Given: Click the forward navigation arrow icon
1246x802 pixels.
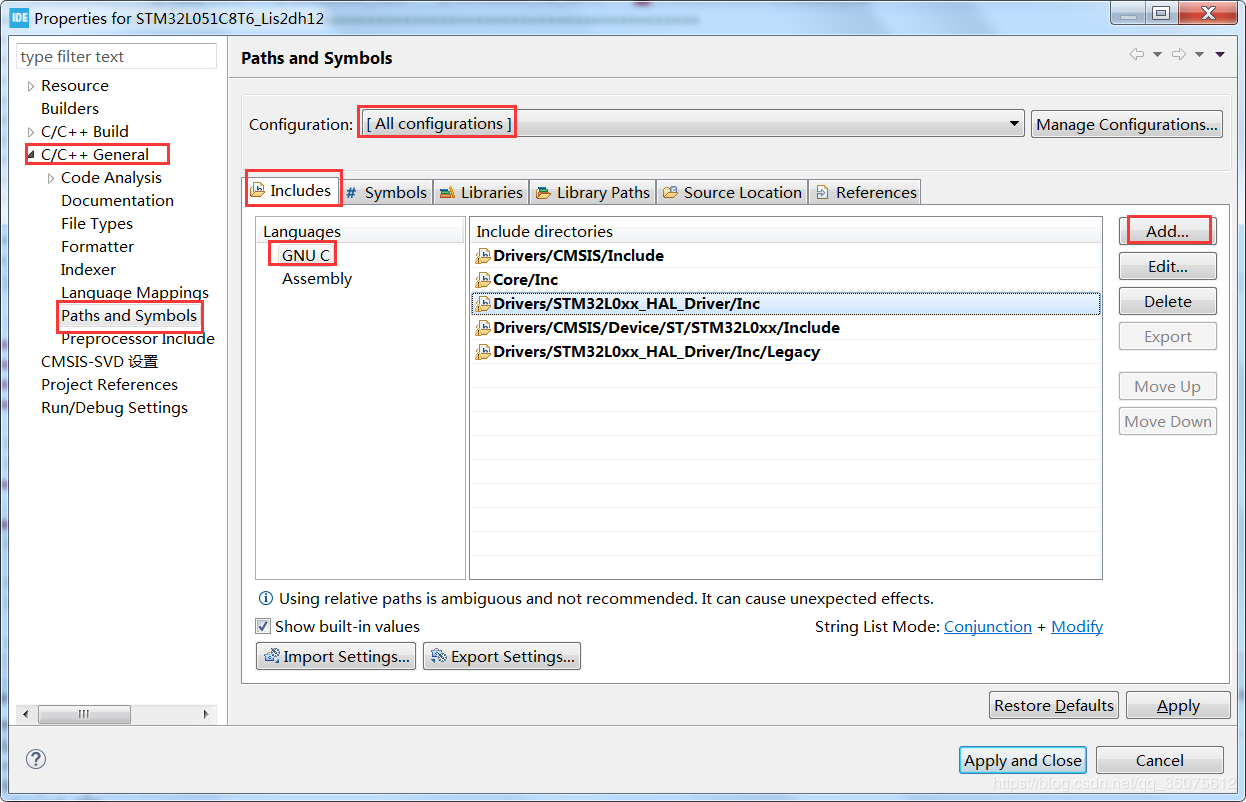Looking at the screenshot, I should tap(1179, 55).
